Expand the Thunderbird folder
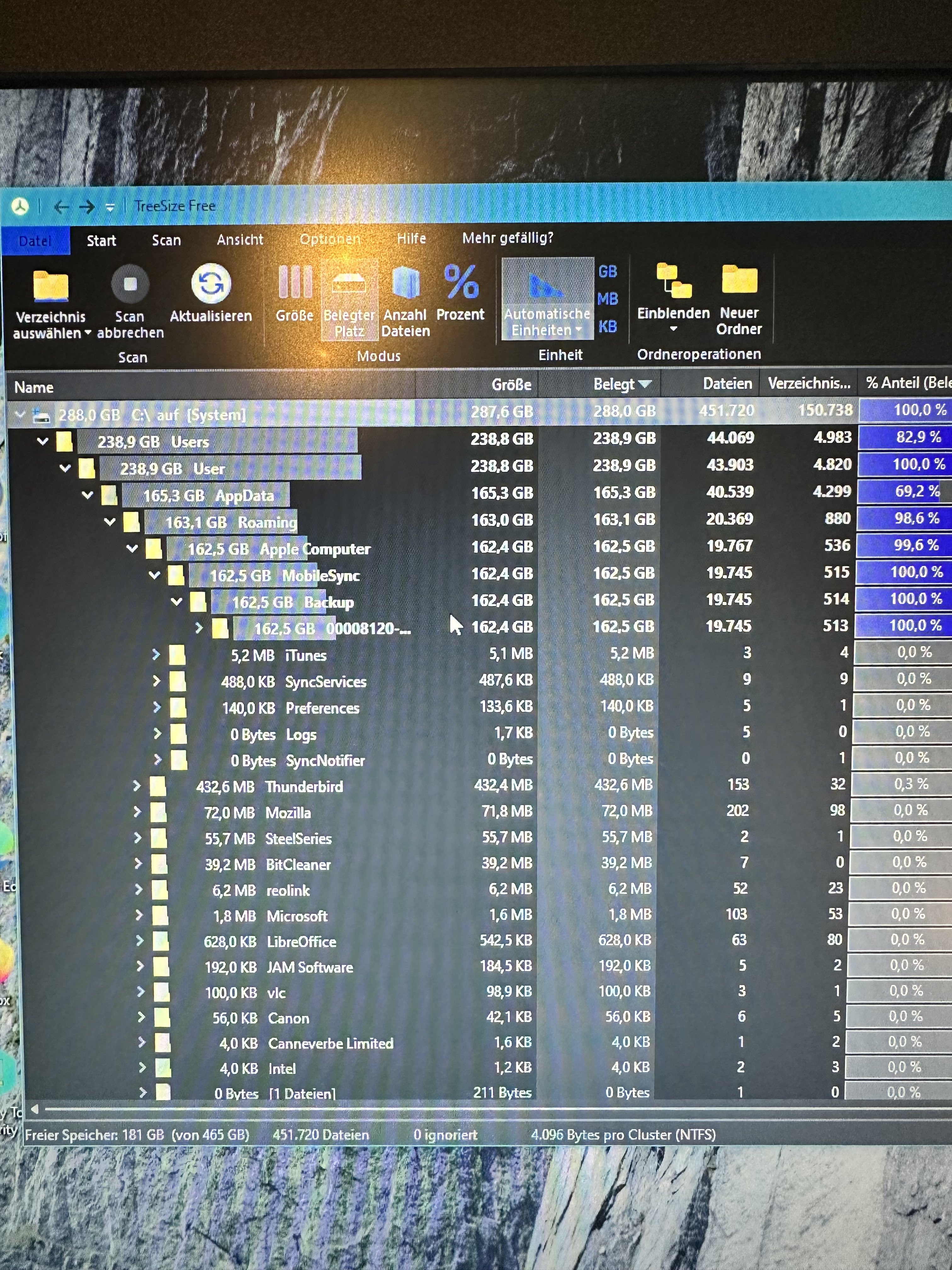The width and height of the screenshot is (952, 1270). [137, 786]
